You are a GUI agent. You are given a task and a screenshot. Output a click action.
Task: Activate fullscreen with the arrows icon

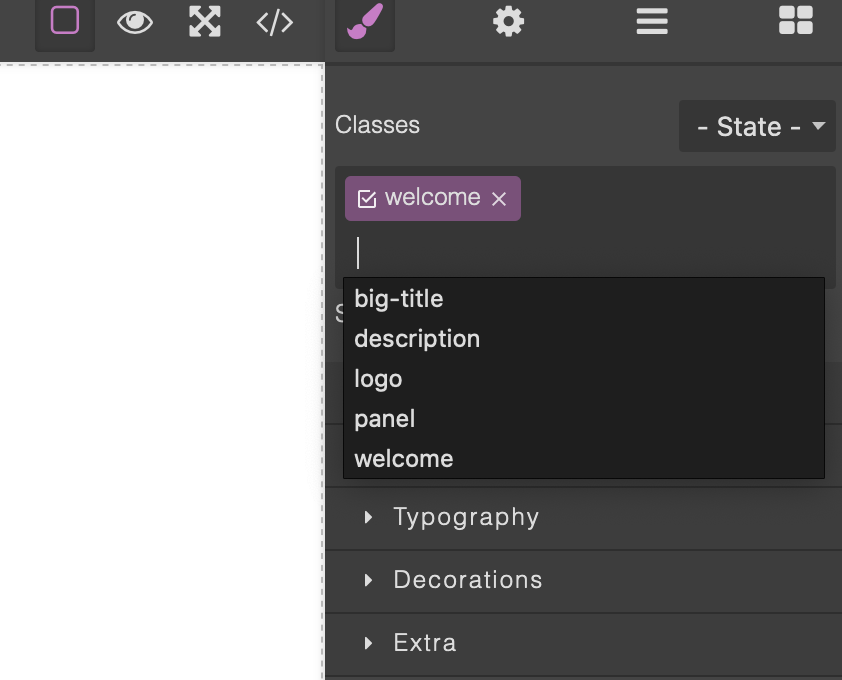point(205,21)
